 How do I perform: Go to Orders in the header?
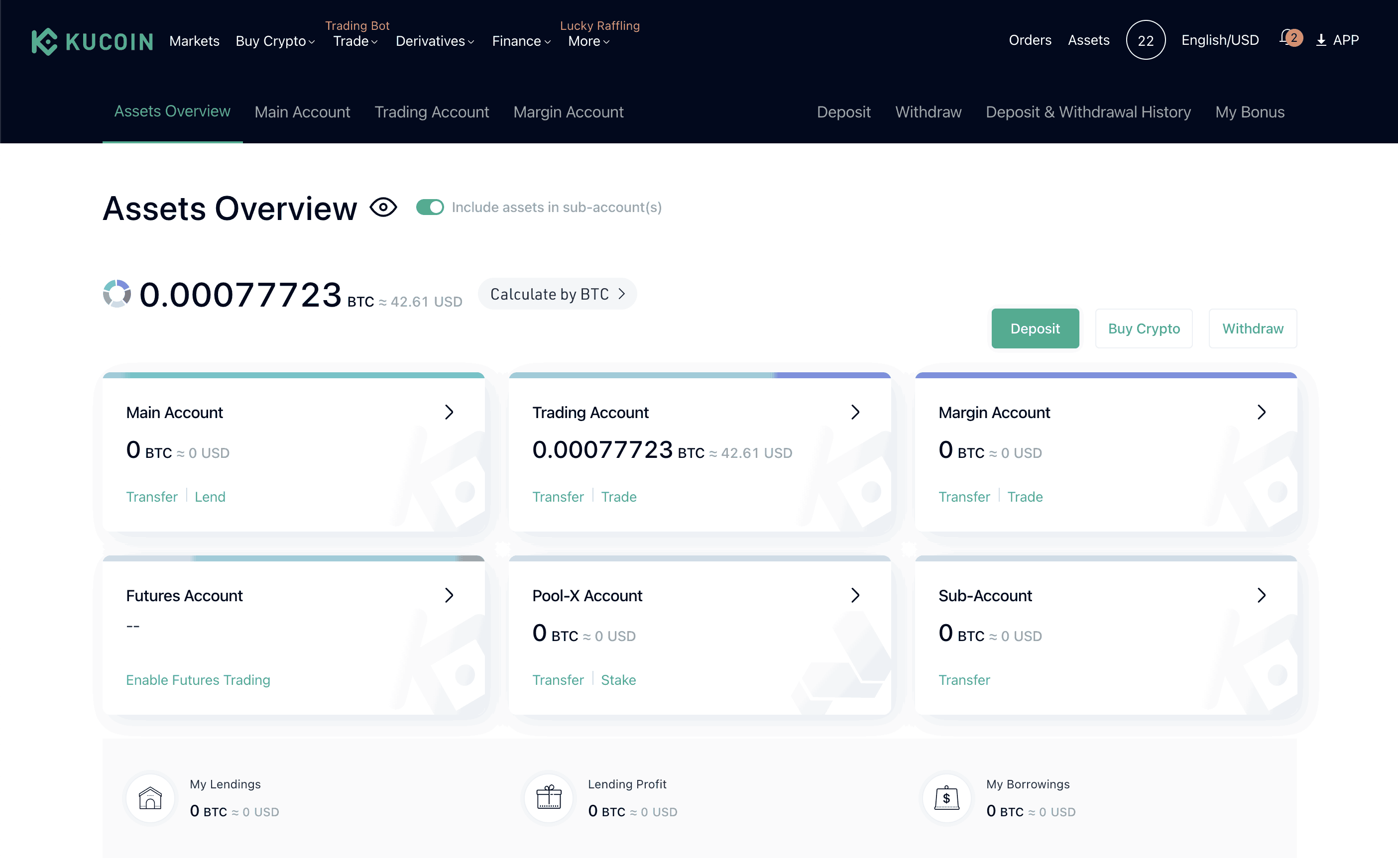pyautogui.click(x=1030, y=40)
